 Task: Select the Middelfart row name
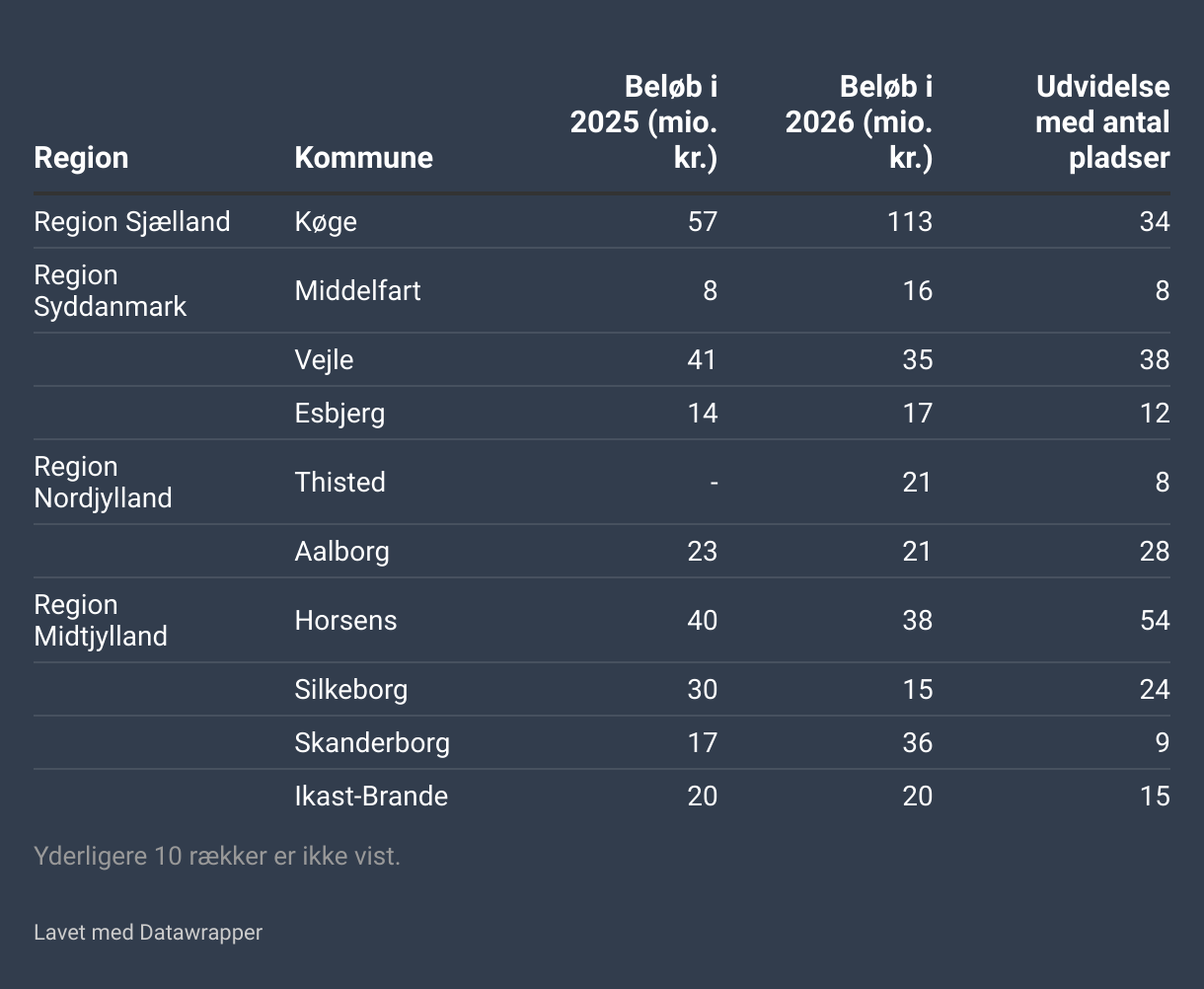click(357, 291)
